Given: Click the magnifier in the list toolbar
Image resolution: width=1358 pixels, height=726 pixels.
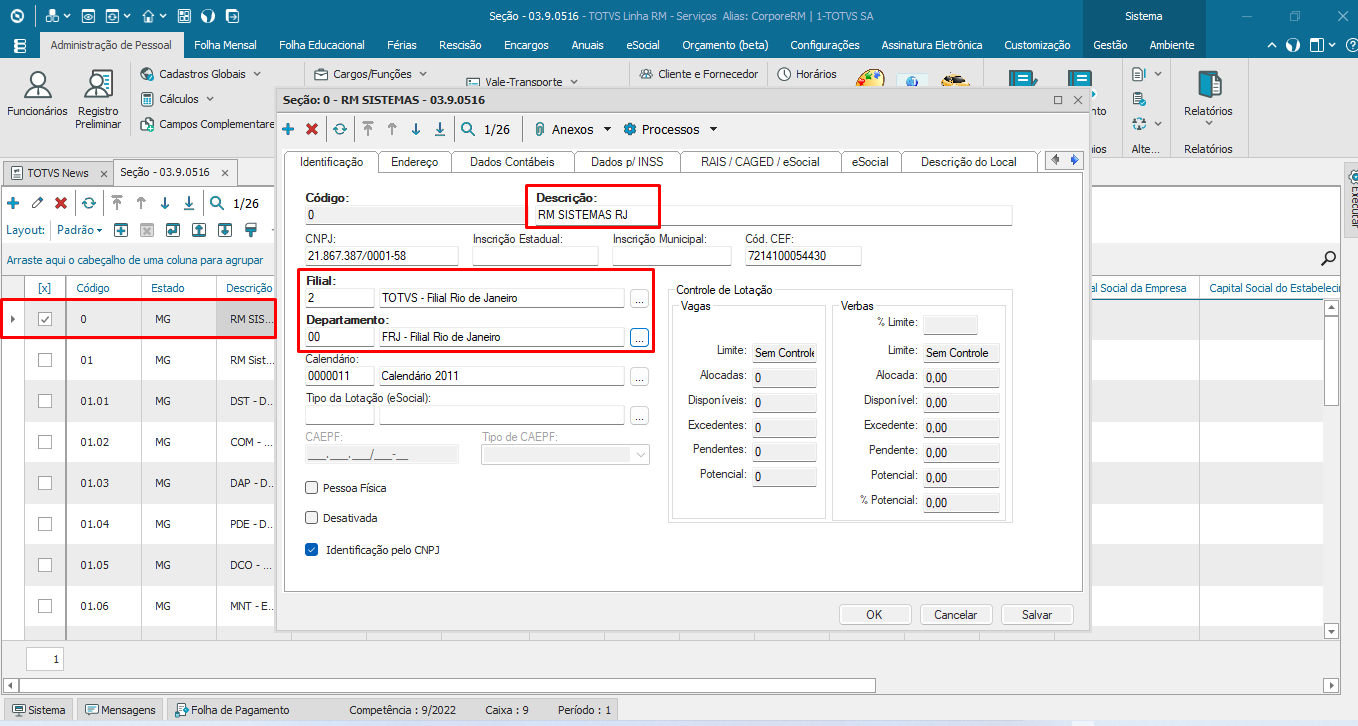Looking at the screenshot, I should pyautogui.click(x=217, y=203).
